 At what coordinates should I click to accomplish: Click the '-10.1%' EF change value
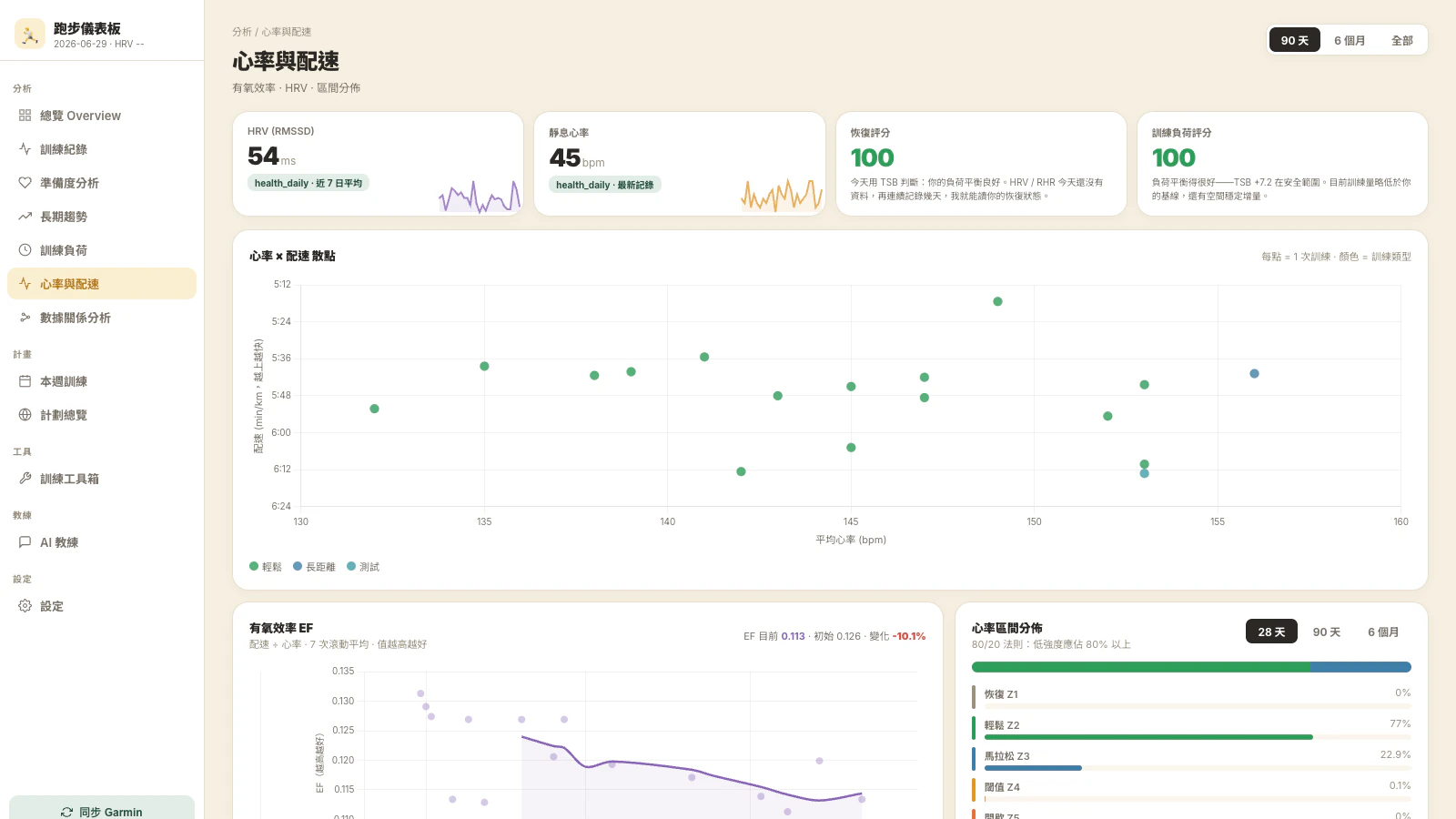tap(908, 636)
